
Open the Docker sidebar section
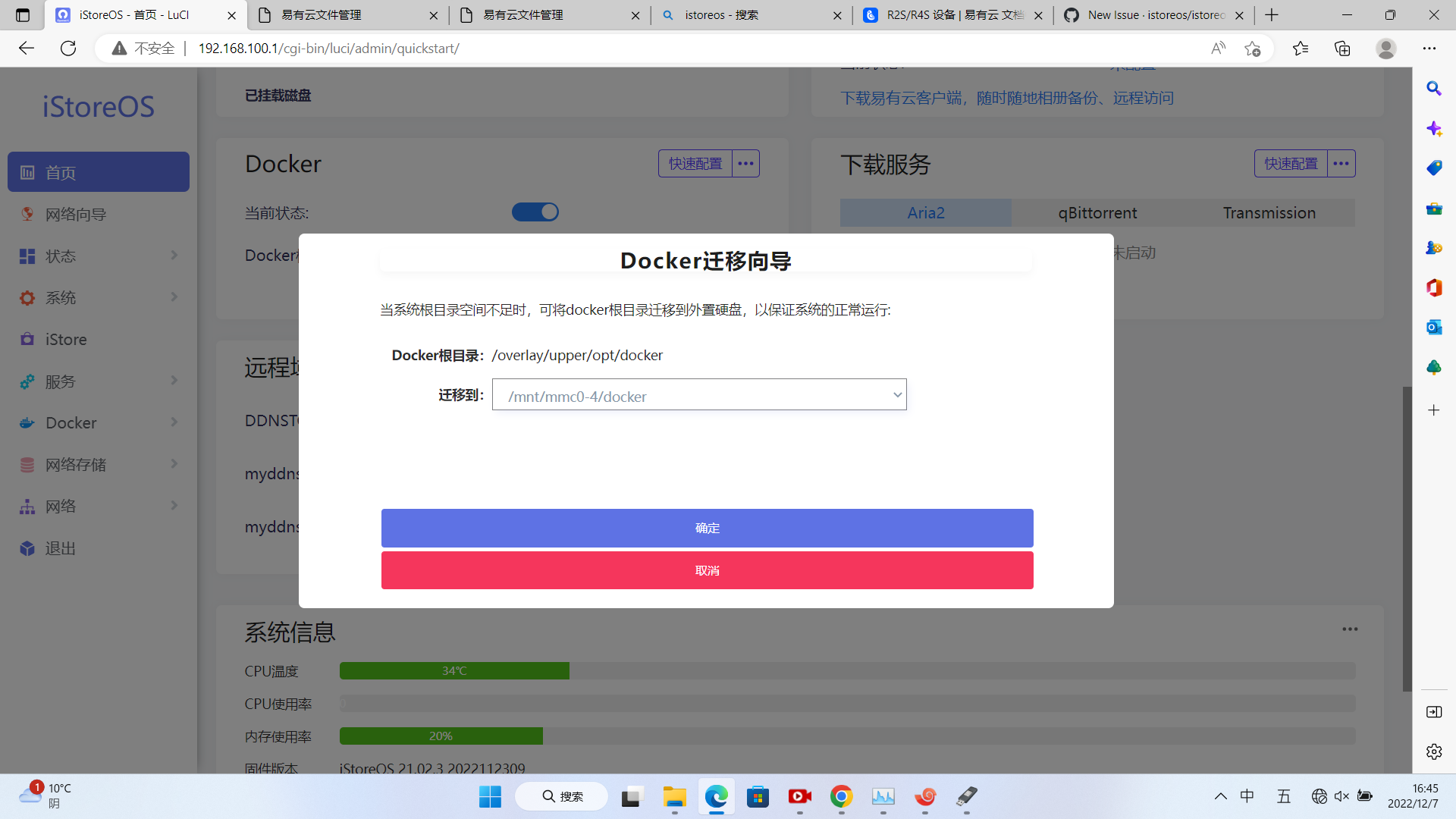point(71,422)
